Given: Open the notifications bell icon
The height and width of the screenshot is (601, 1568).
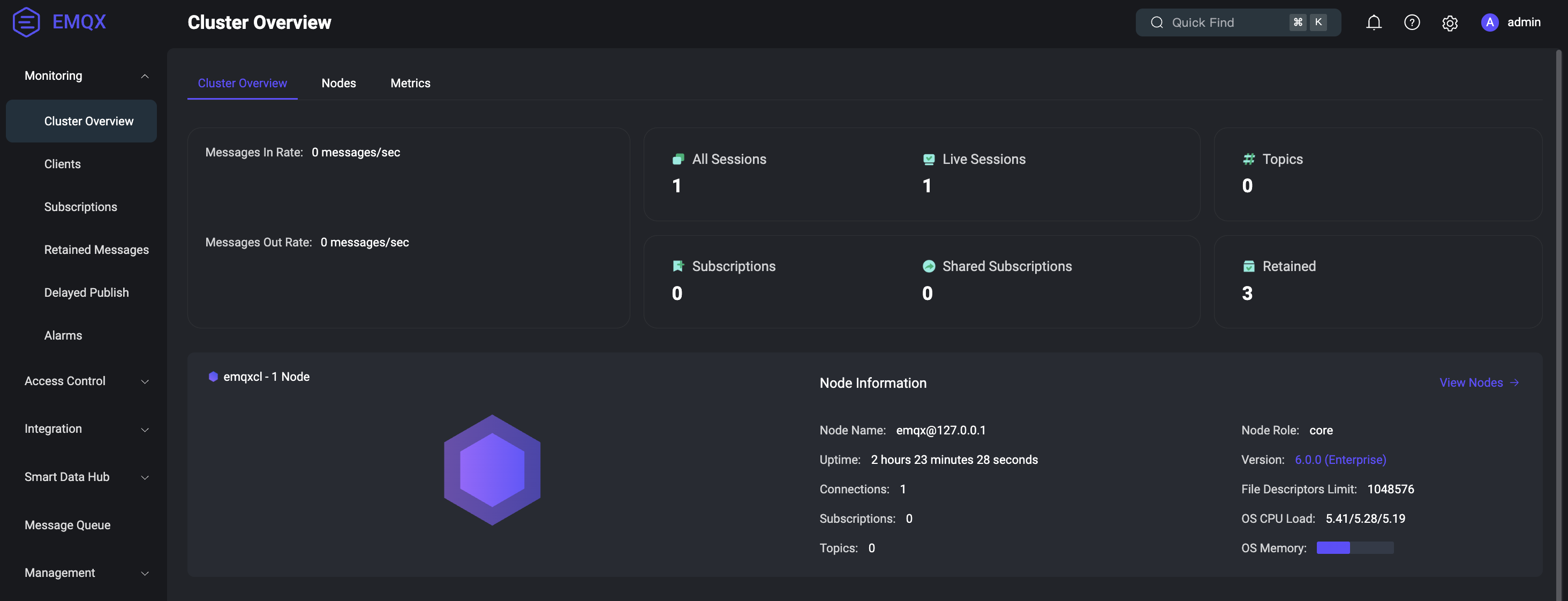Looking at the screenshot, I should click(1373, 22).
